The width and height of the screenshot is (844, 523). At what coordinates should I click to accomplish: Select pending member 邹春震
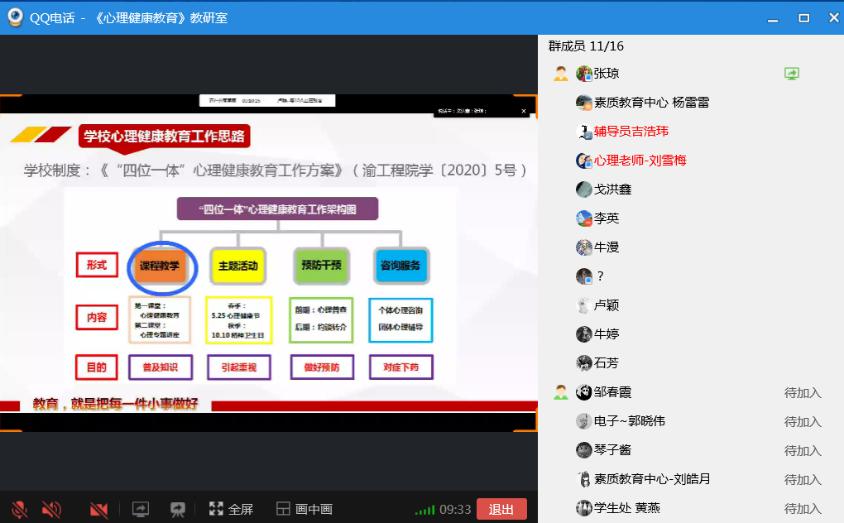click(612, 392)
